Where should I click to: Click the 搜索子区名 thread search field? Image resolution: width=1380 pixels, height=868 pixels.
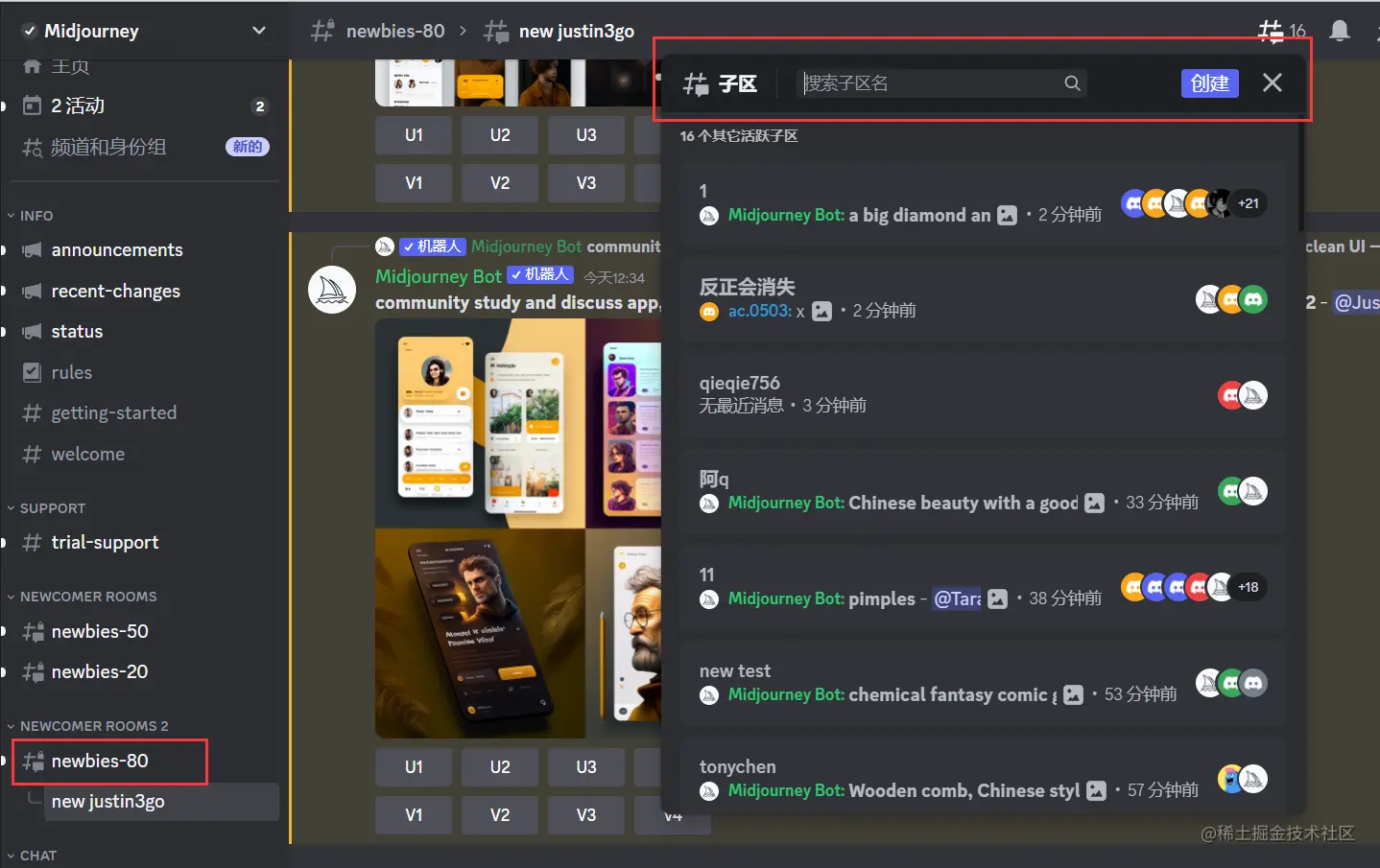click(x=941, y=83)
